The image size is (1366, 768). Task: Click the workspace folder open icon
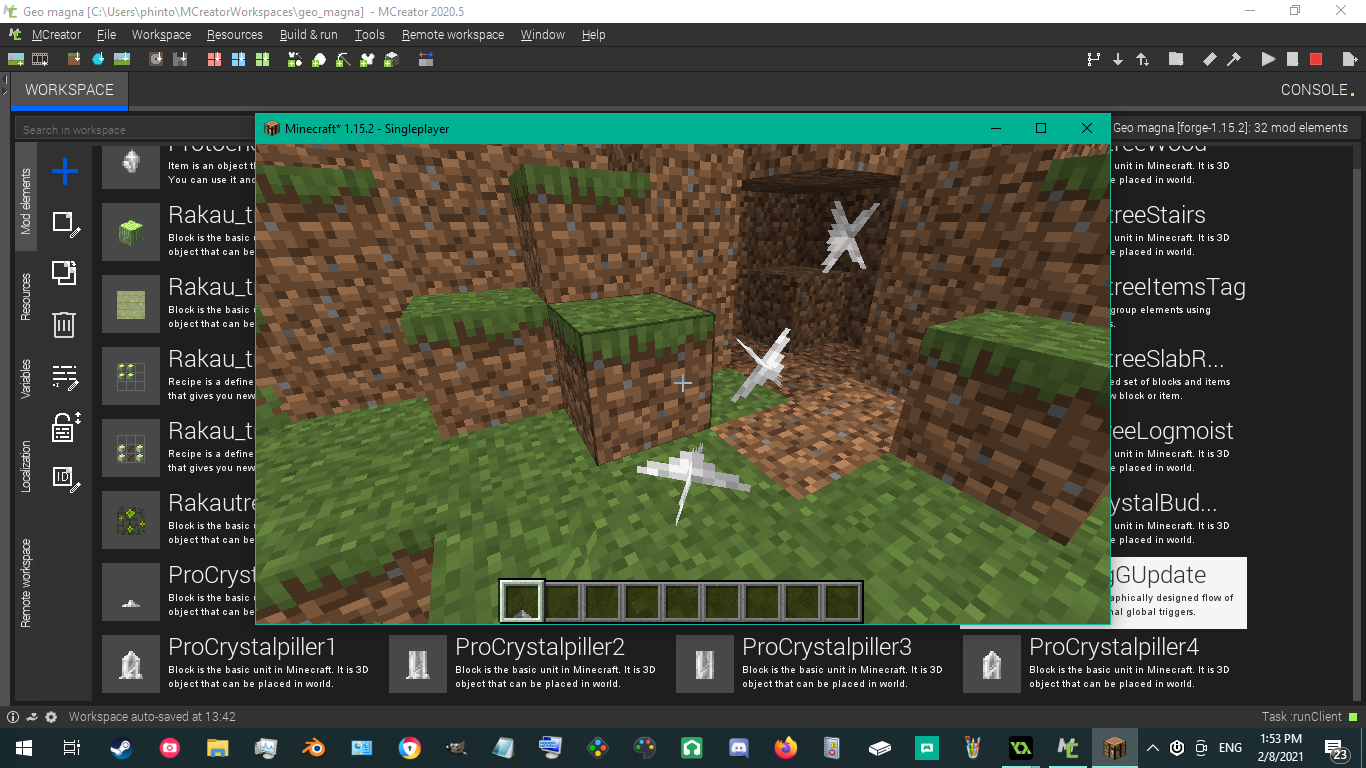(1176, 60)
